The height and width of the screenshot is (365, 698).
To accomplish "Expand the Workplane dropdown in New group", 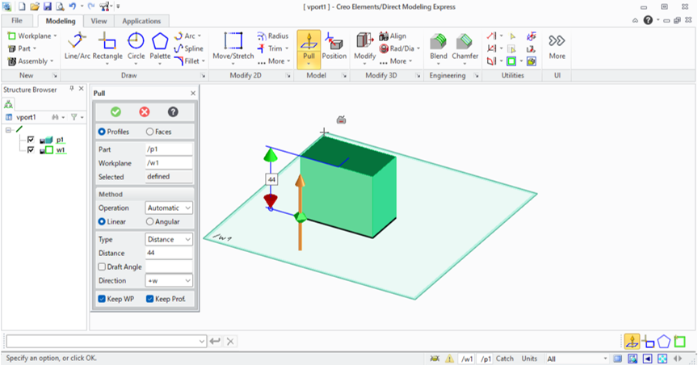I will pyautogui.click(x=55, y=36).
